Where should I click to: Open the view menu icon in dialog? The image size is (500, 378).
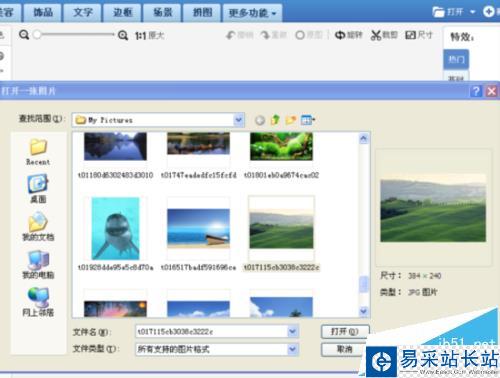click(x=308, y=120)
